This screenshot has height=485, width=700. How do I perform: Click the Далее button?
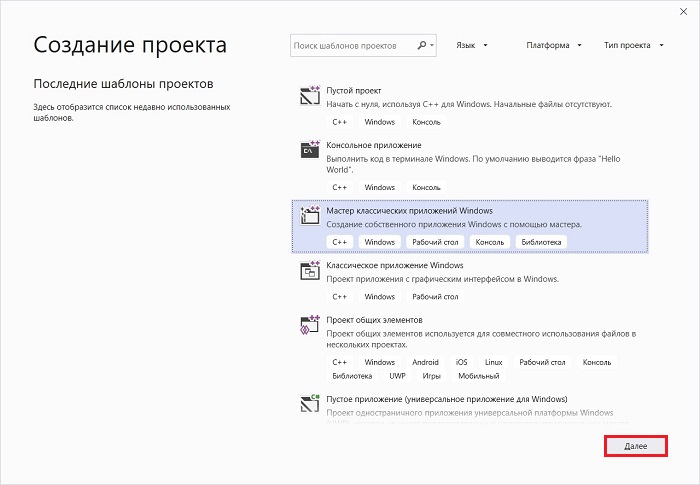click(x=636, y=446)
